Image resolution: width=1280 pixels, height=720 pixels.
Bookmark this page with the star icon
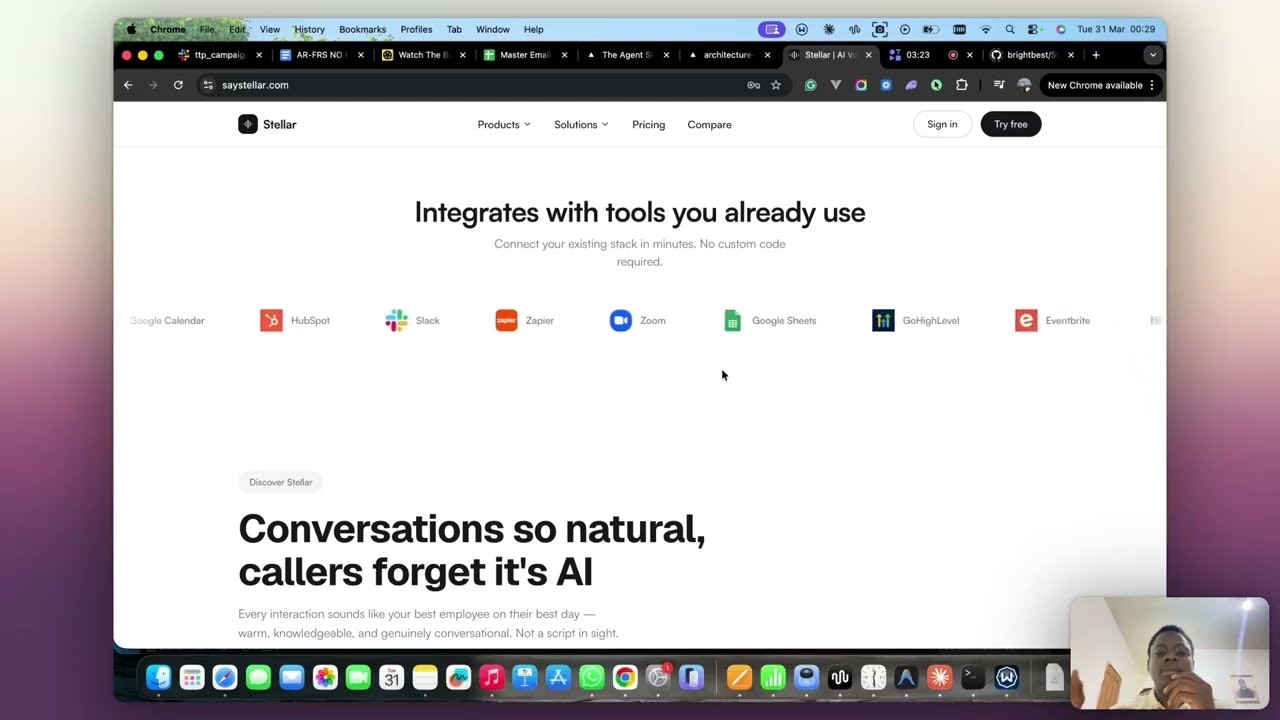point(776,85)
